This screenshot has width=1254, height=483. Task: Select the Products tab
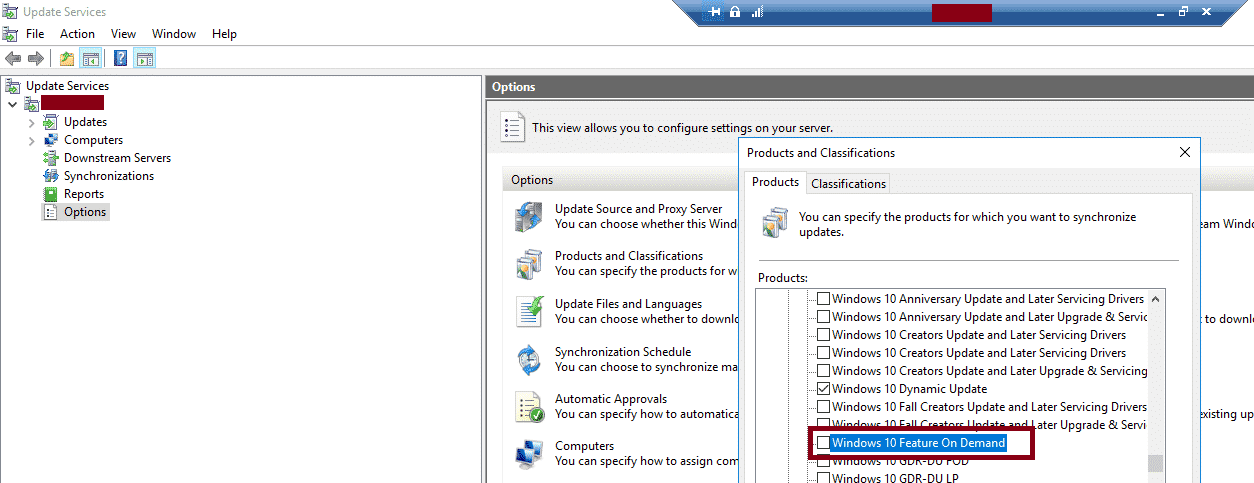(775, 182)
